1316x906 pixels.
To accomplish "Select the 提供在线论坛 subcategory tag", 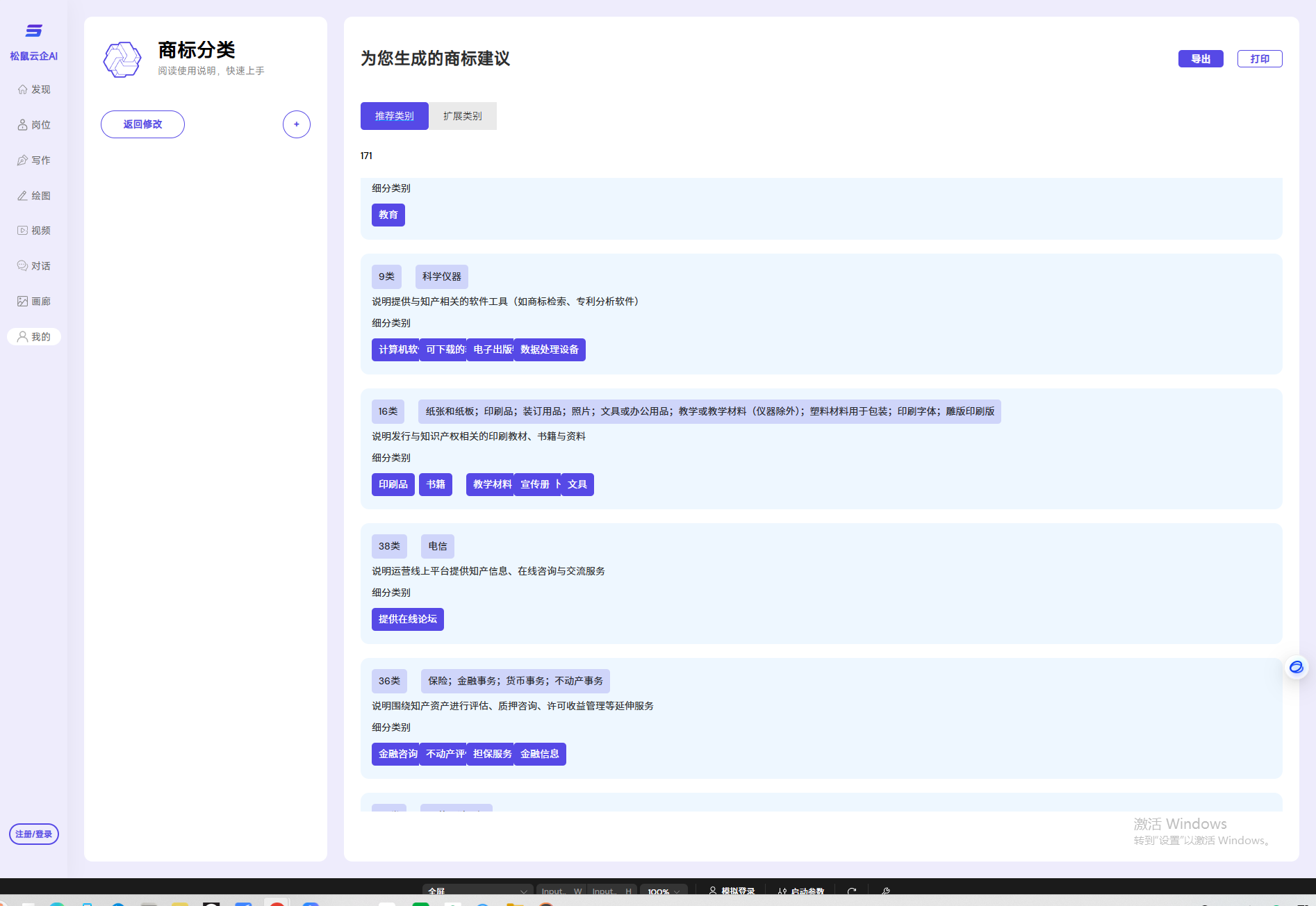I will click(407, 619).
